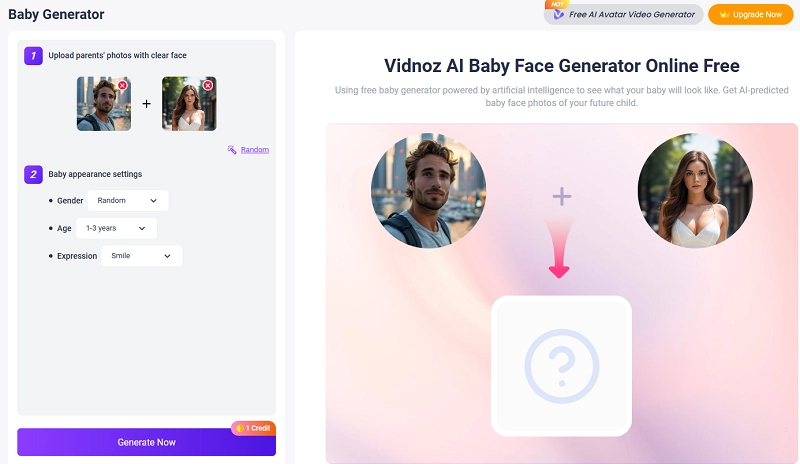The image size is (800, 464).
Task: Click the step 2 number badge
Action: [33, 174]
